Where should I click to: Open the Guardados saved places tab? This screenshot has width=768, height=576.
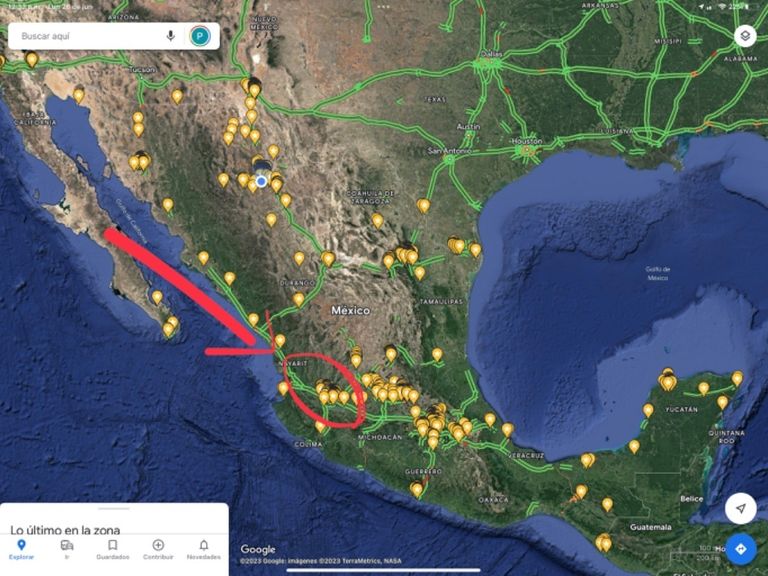(113, 550)
